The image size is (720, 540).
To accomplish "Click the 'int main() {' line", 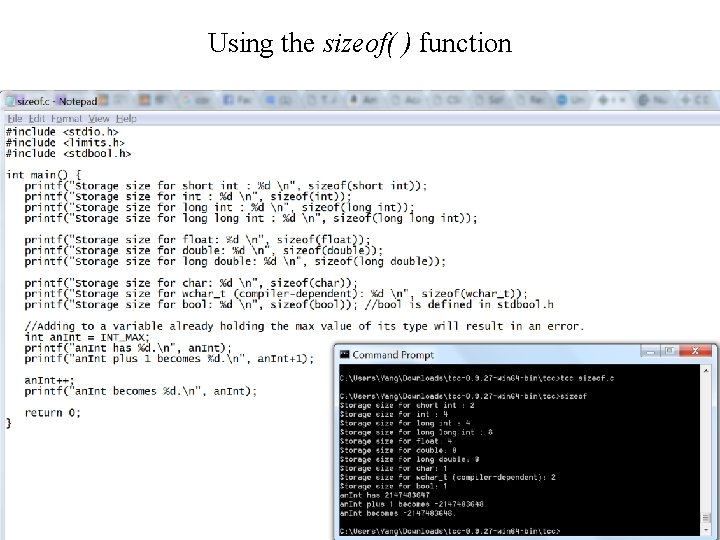I will click(44, 175).
